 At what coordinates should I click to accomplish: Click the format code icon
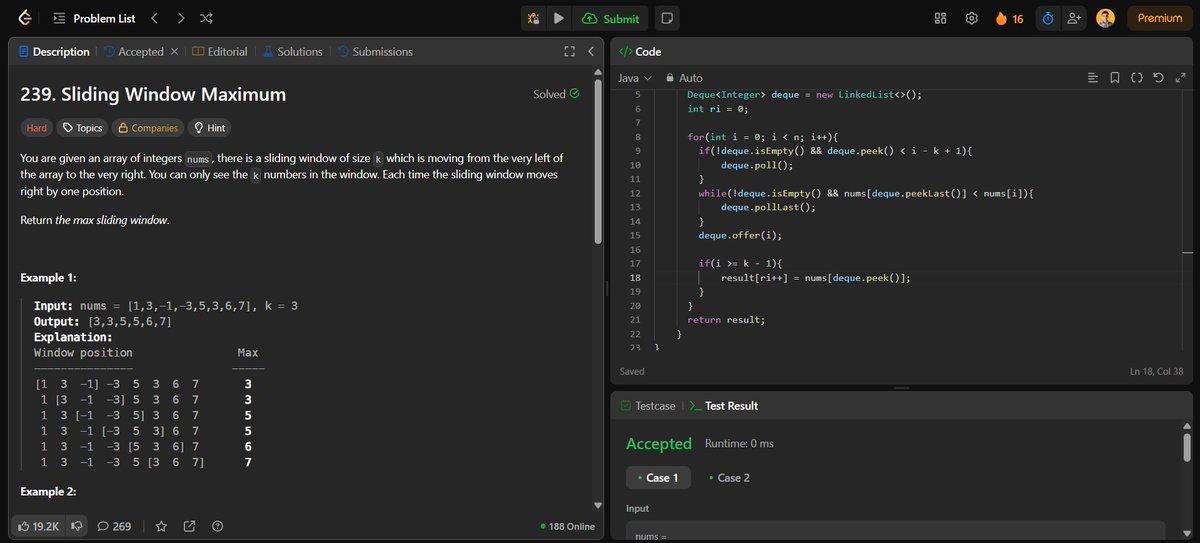[1093, 77]
